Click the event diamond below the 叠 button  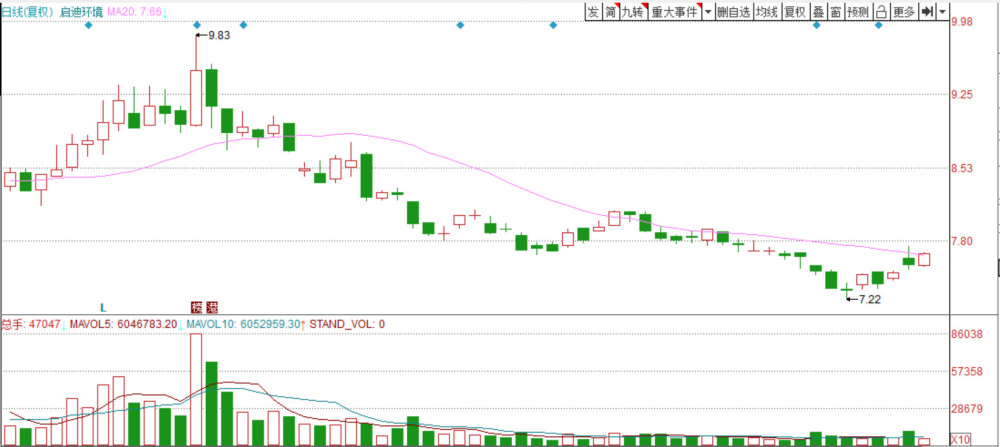tap(816, 26)
